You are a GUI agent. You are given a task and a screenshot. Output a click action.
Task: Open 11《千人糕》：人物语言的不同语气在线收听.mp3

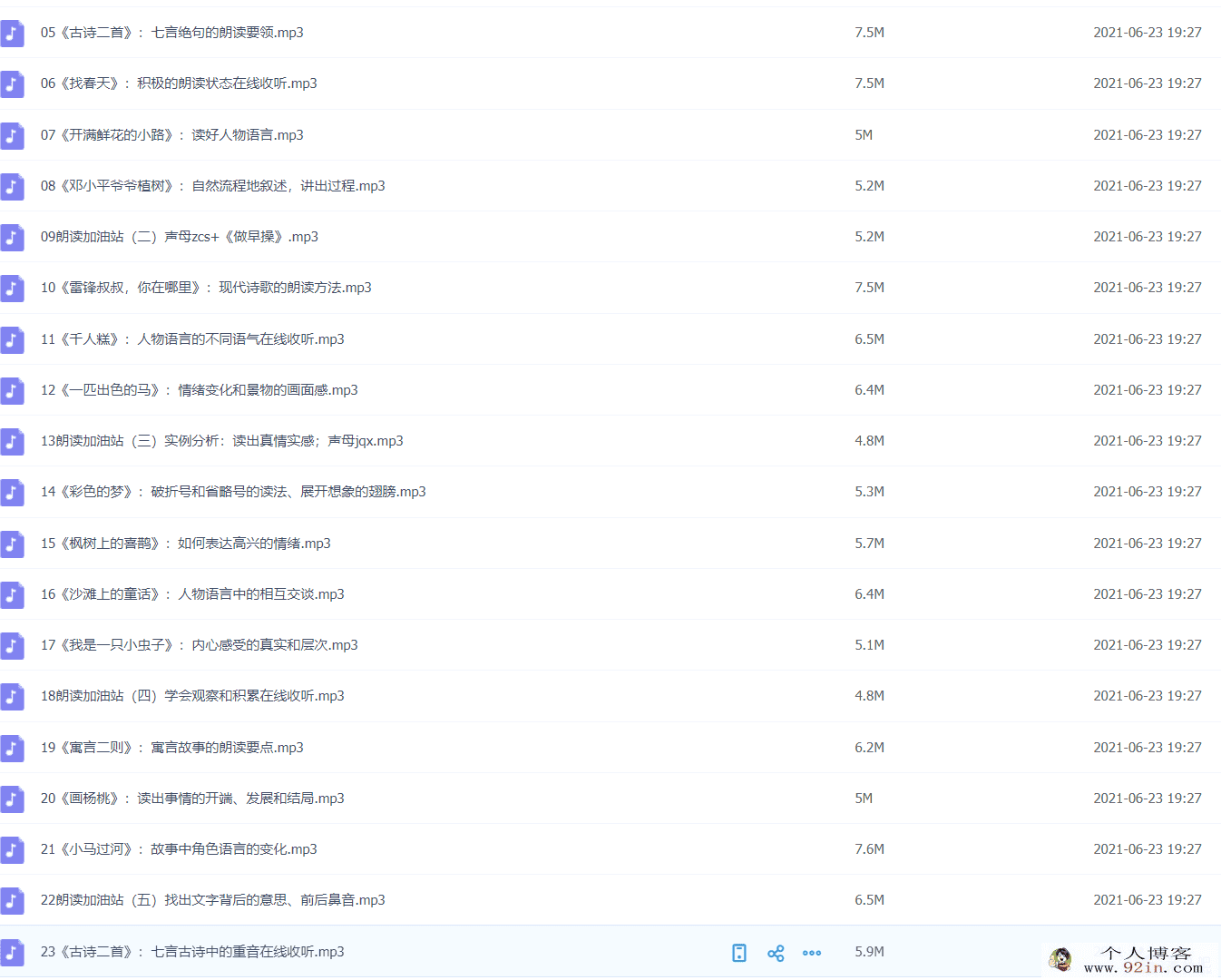pos(192,339)
